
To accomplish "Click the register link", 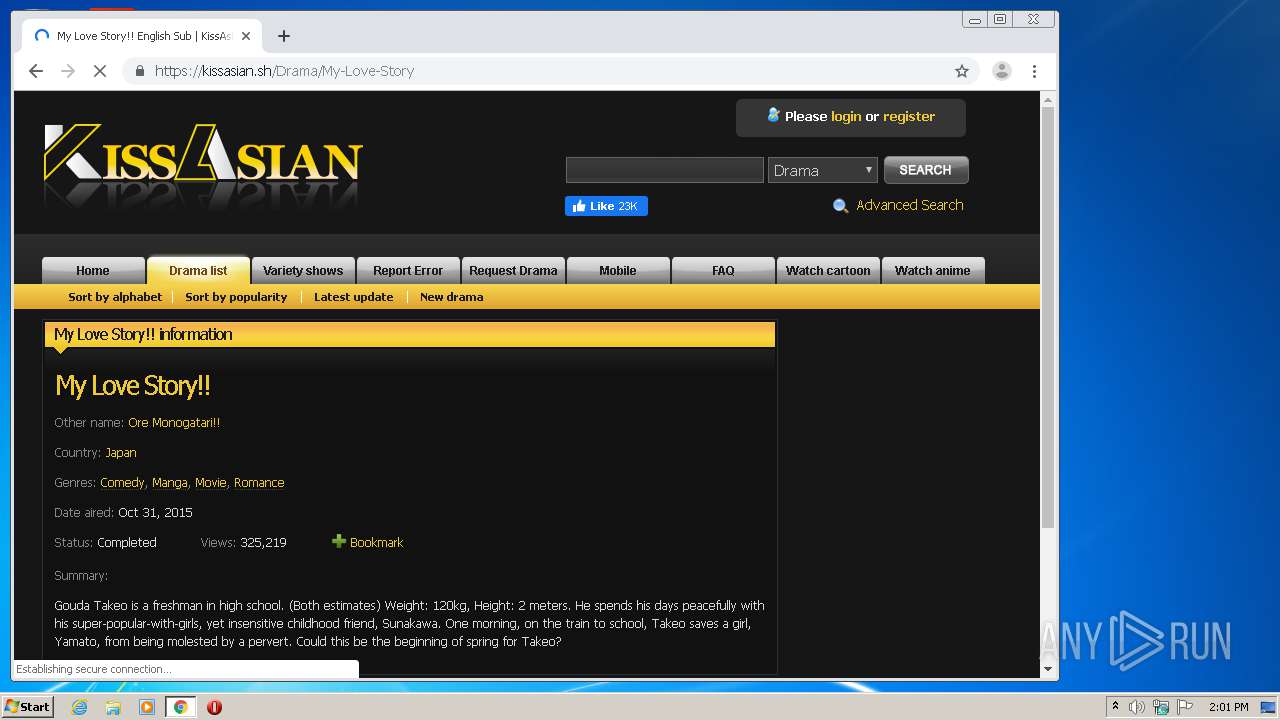I will (x=909, y=117).
